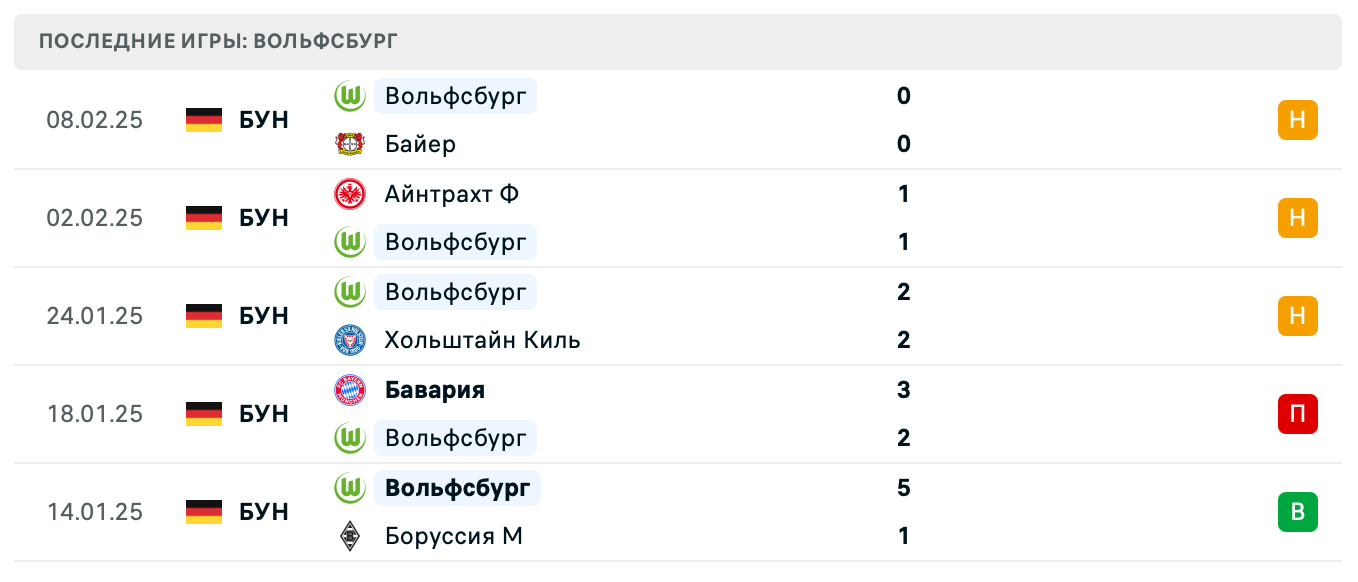Open the Вольфсбург team name link
This screenshot has height=582, width=1358.
(x=456, y=96)
